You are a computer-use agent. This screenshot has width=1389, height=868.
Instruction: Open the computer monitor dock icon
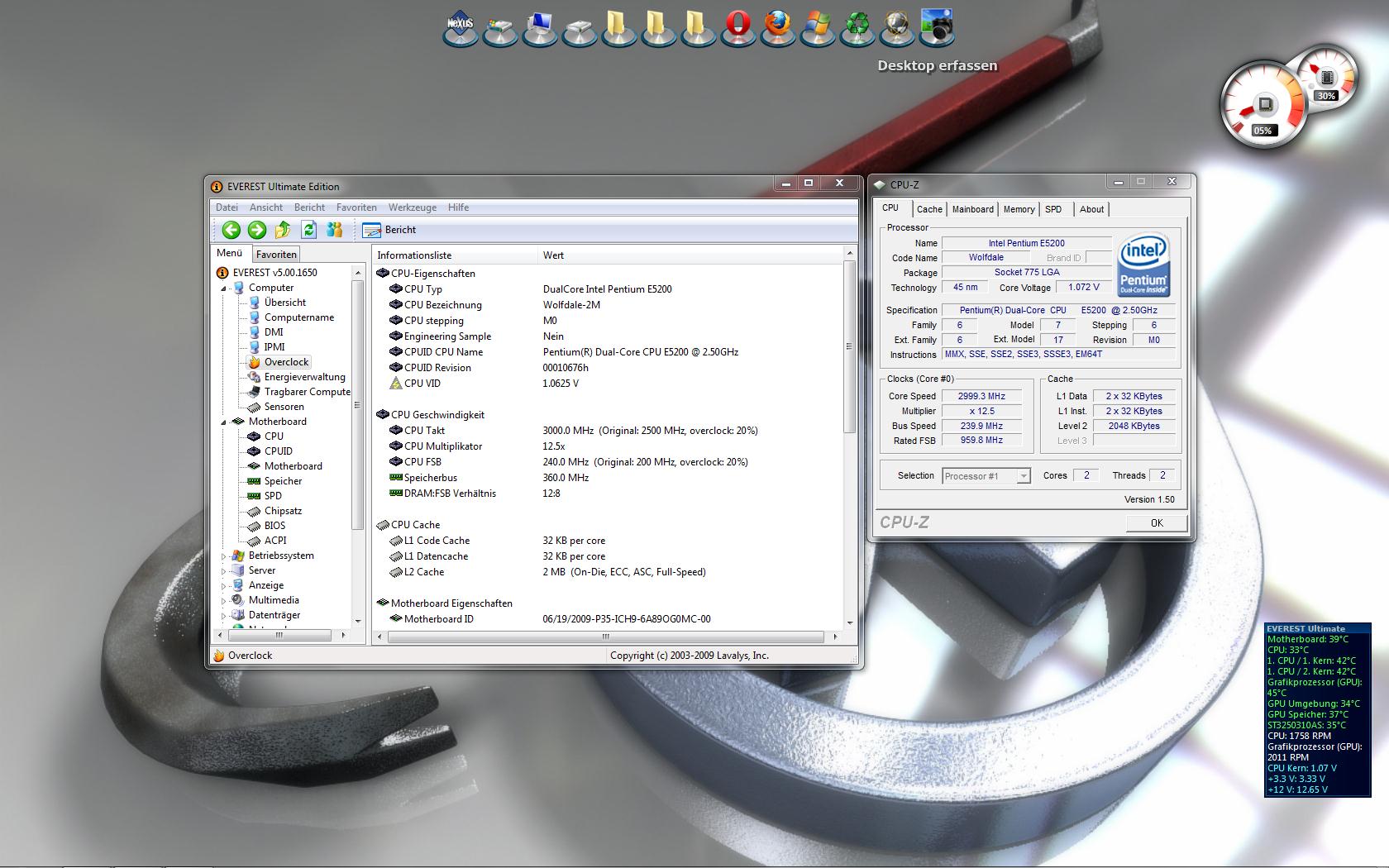[x=540, y=27]
